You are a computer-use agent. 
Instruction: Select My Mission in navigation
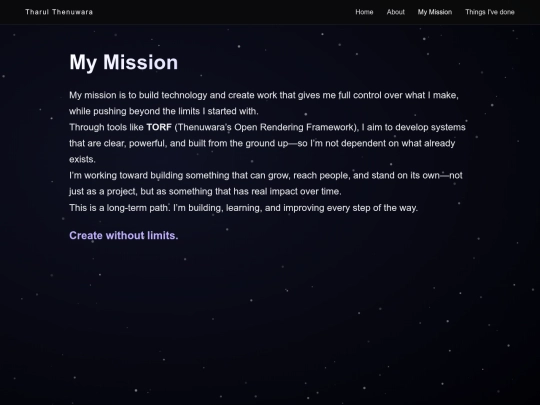(435, 12)
